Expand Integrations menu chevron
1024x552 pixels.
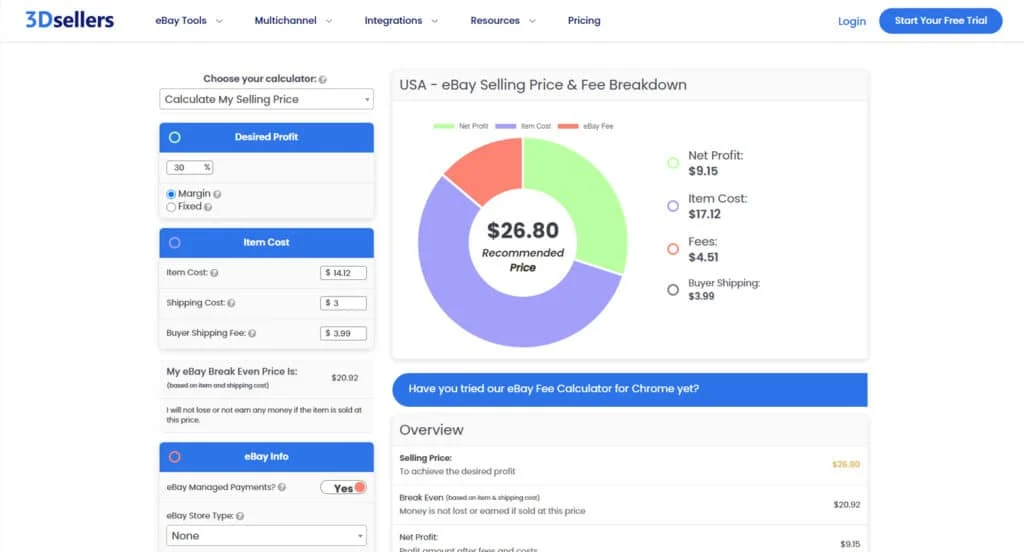[435, 21]
